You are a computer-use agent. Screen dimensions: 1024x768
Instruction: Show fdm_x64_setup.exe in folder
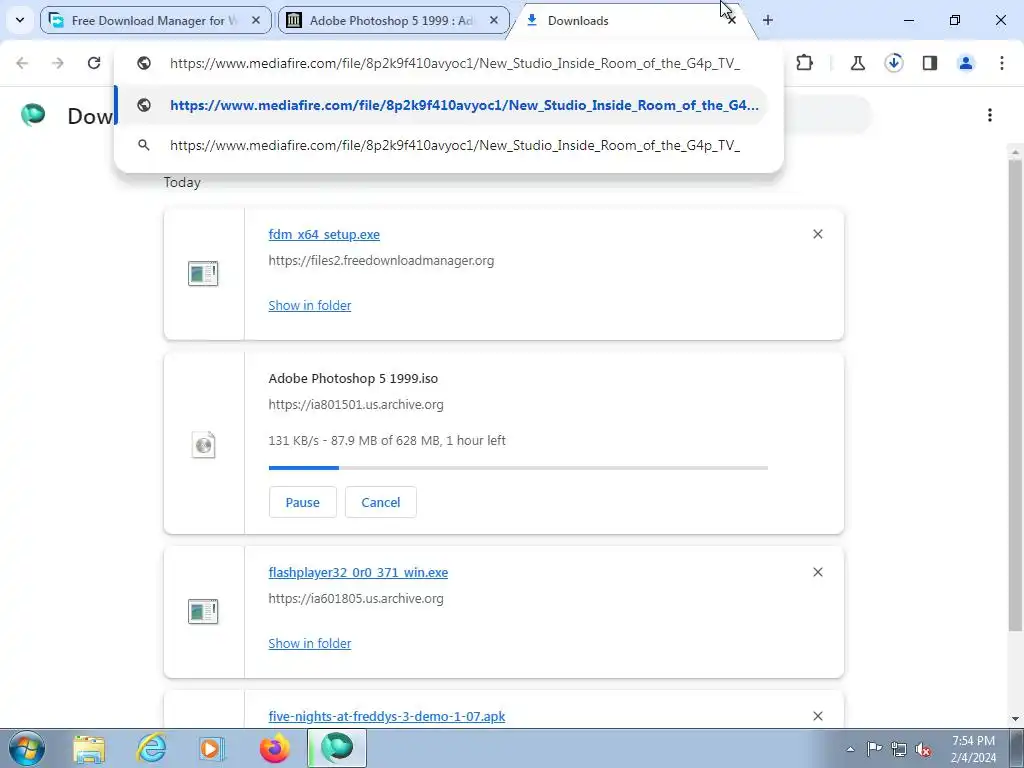coord(310,306)
